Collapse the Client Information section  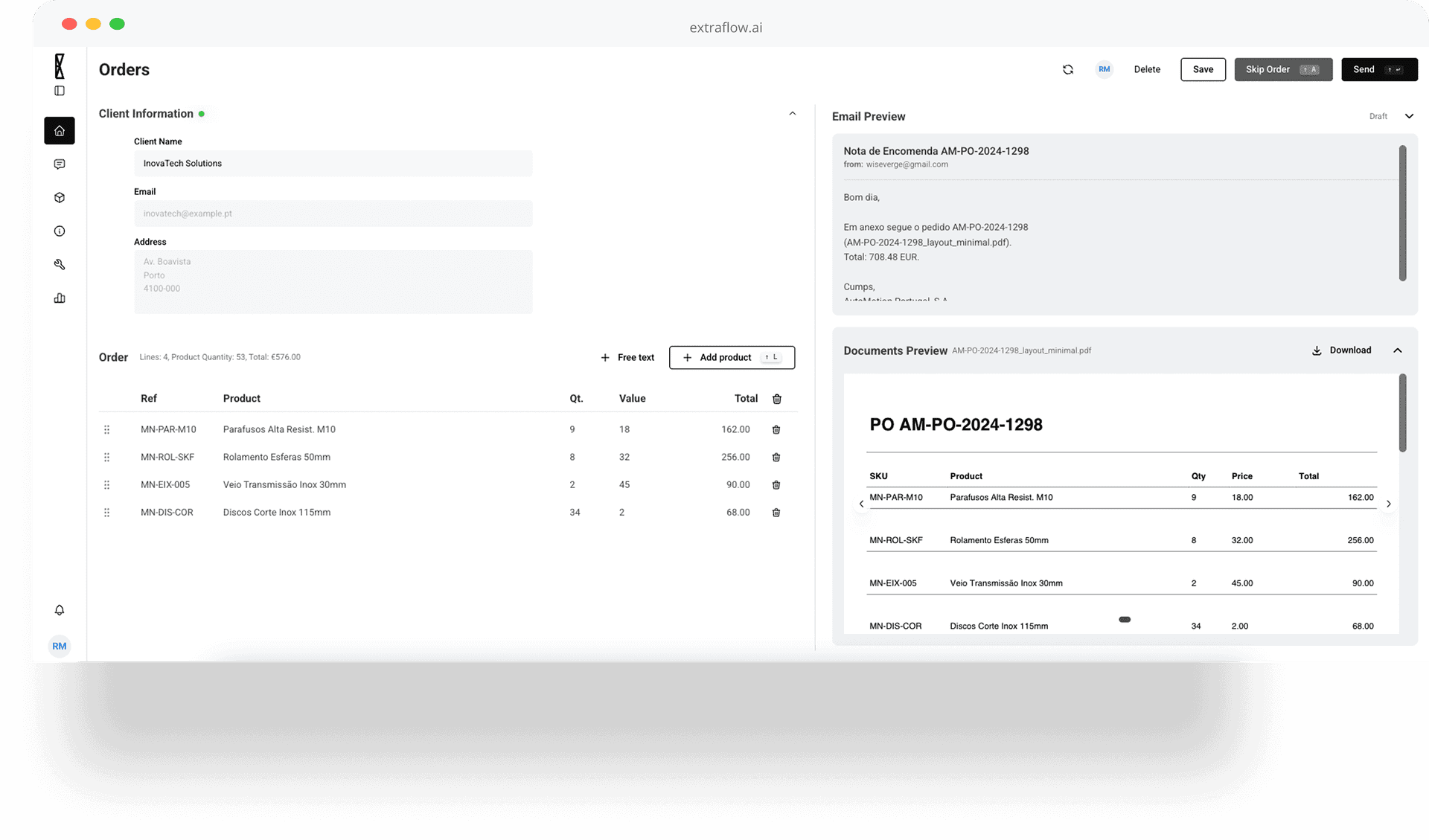[x=792, y=113]
